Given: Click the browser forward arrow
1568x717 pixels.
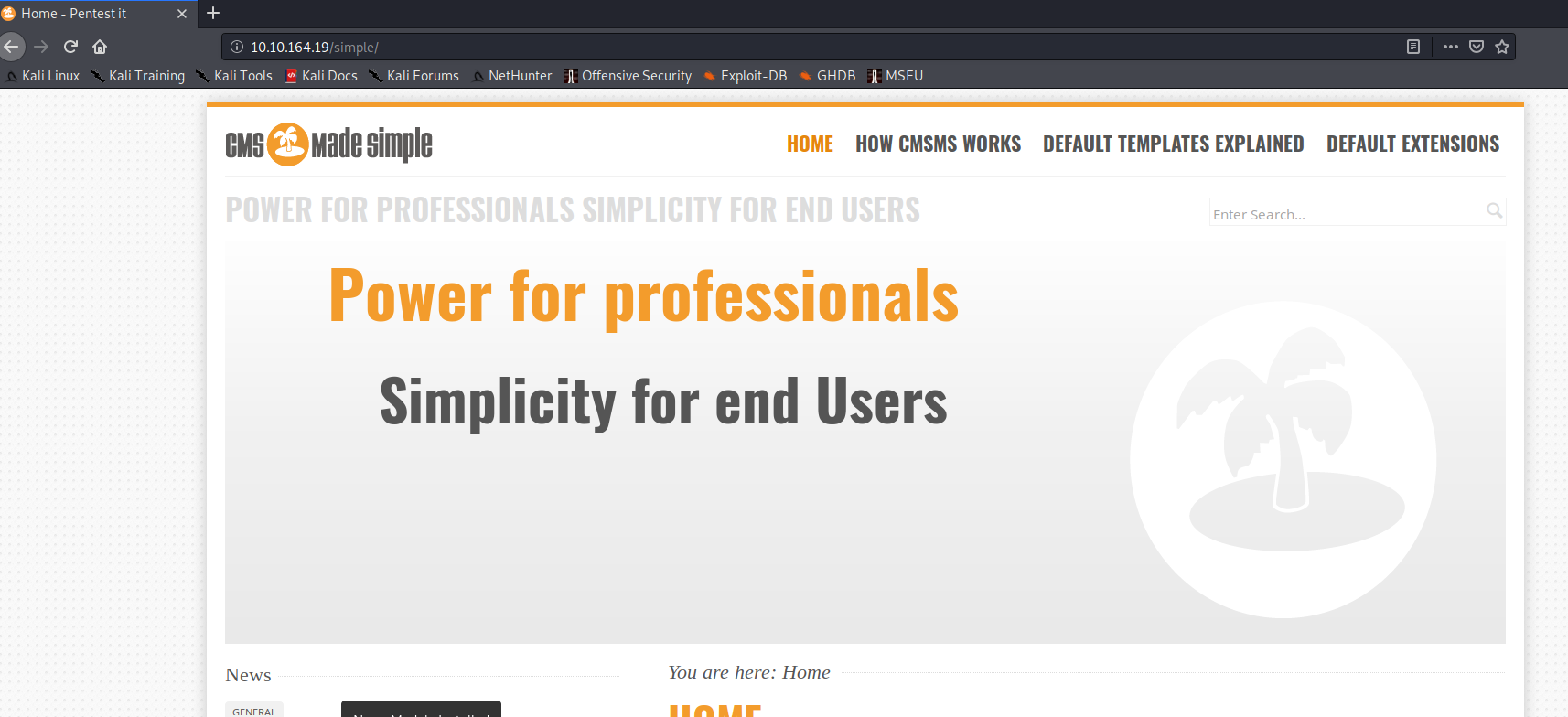Looking at the screenshot, I should (x=41, y=47).
